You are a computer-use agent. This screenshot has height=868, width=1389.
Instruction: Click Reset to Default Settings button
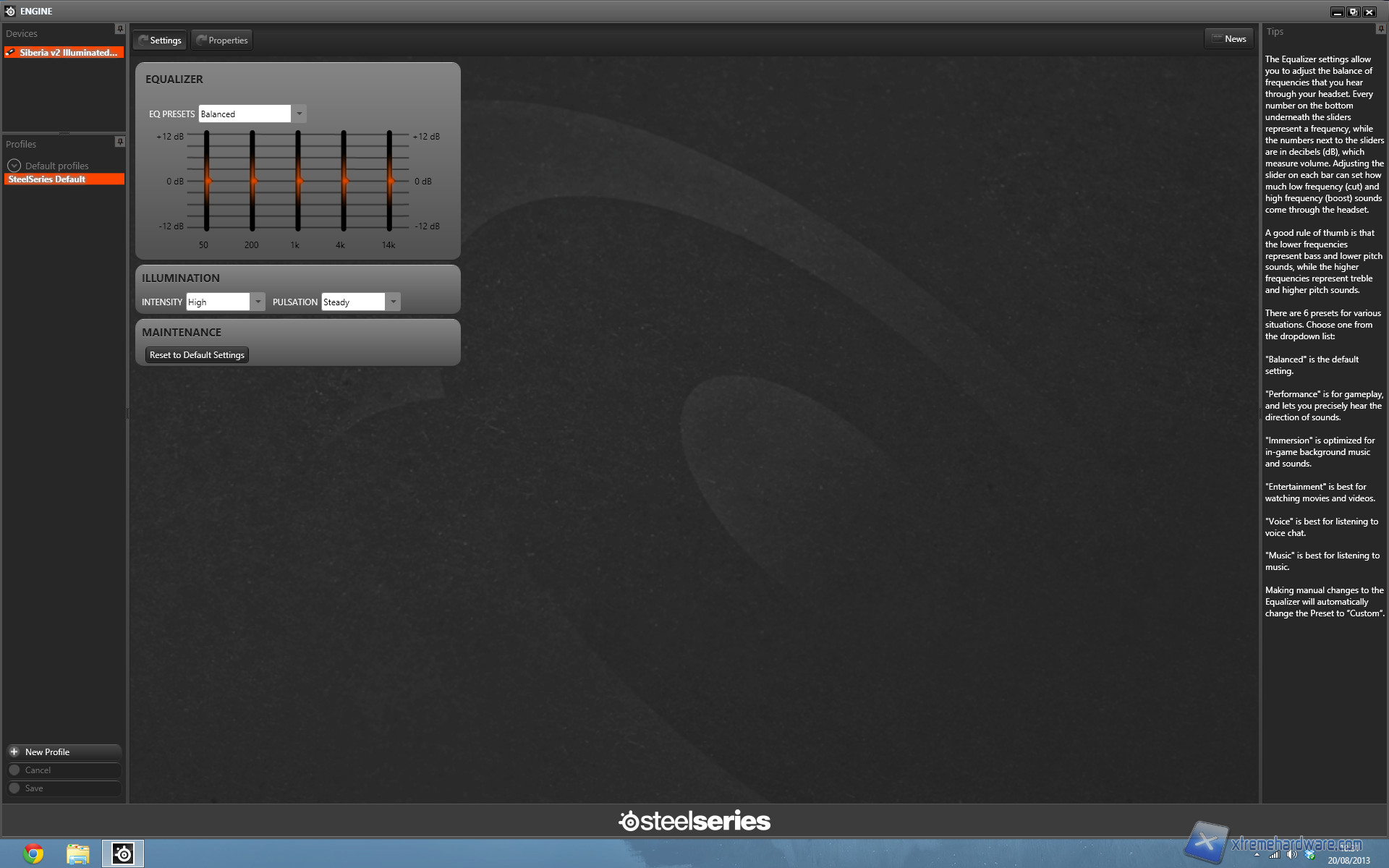pyautogui.click(x=197, y=355)
